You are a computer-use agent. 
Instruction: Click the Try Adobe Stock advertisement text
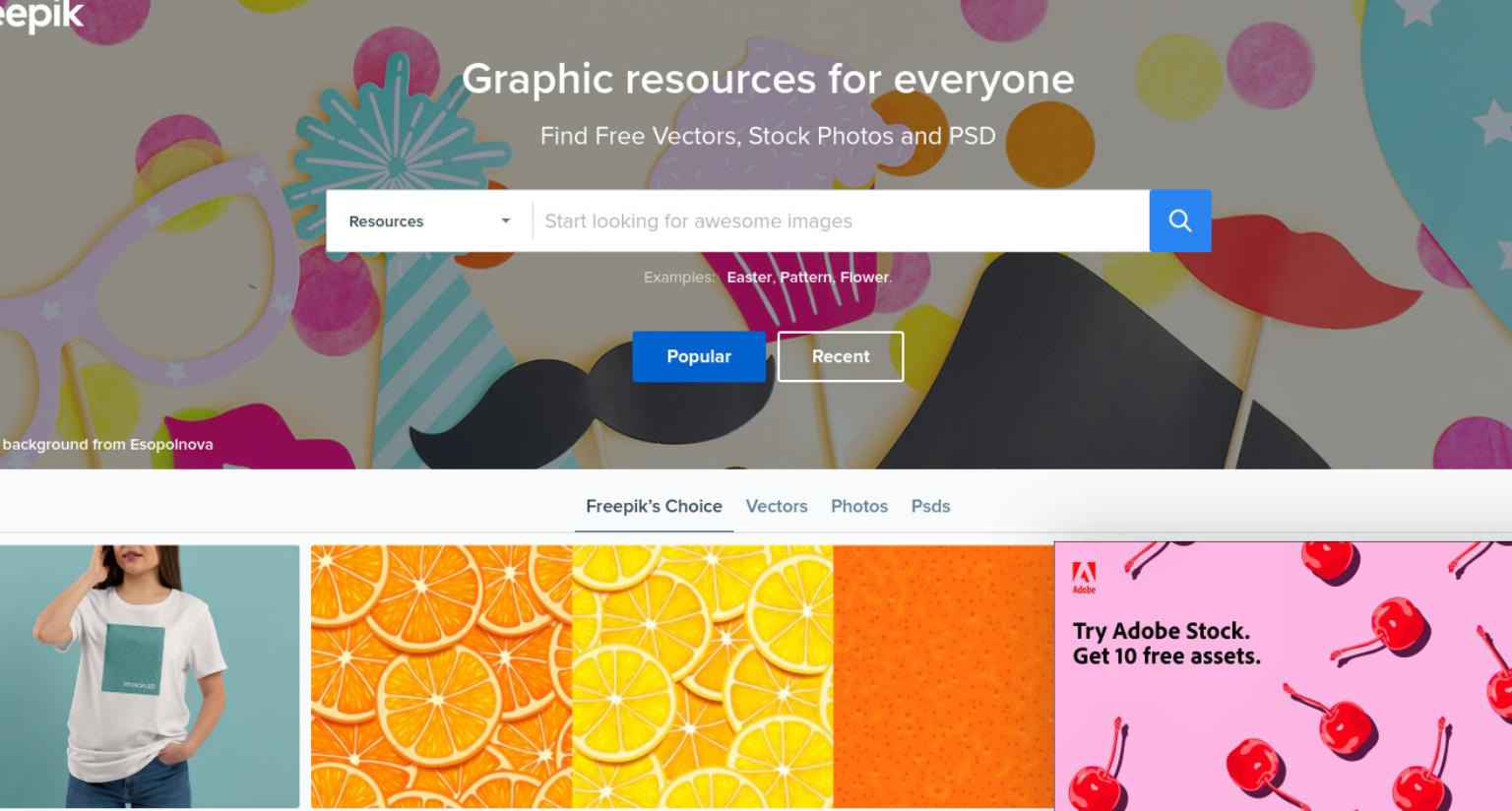(x=1166, y=644)
